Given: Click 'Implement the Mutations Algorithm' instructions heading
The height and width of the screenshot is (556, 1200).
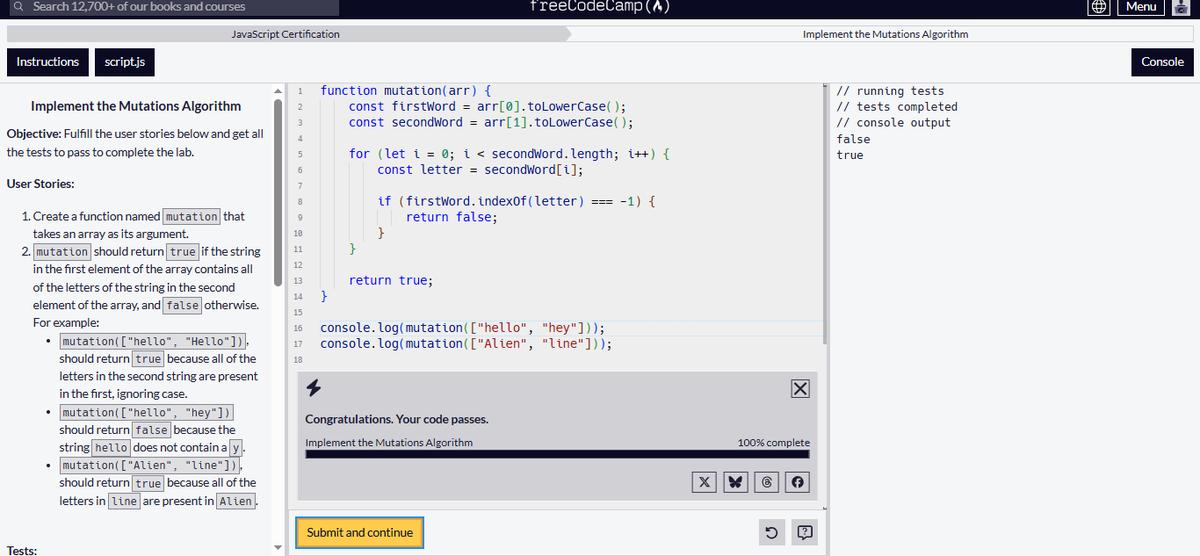Looking at the screenshot, I should pyautogui.click(x=136, y=106).
